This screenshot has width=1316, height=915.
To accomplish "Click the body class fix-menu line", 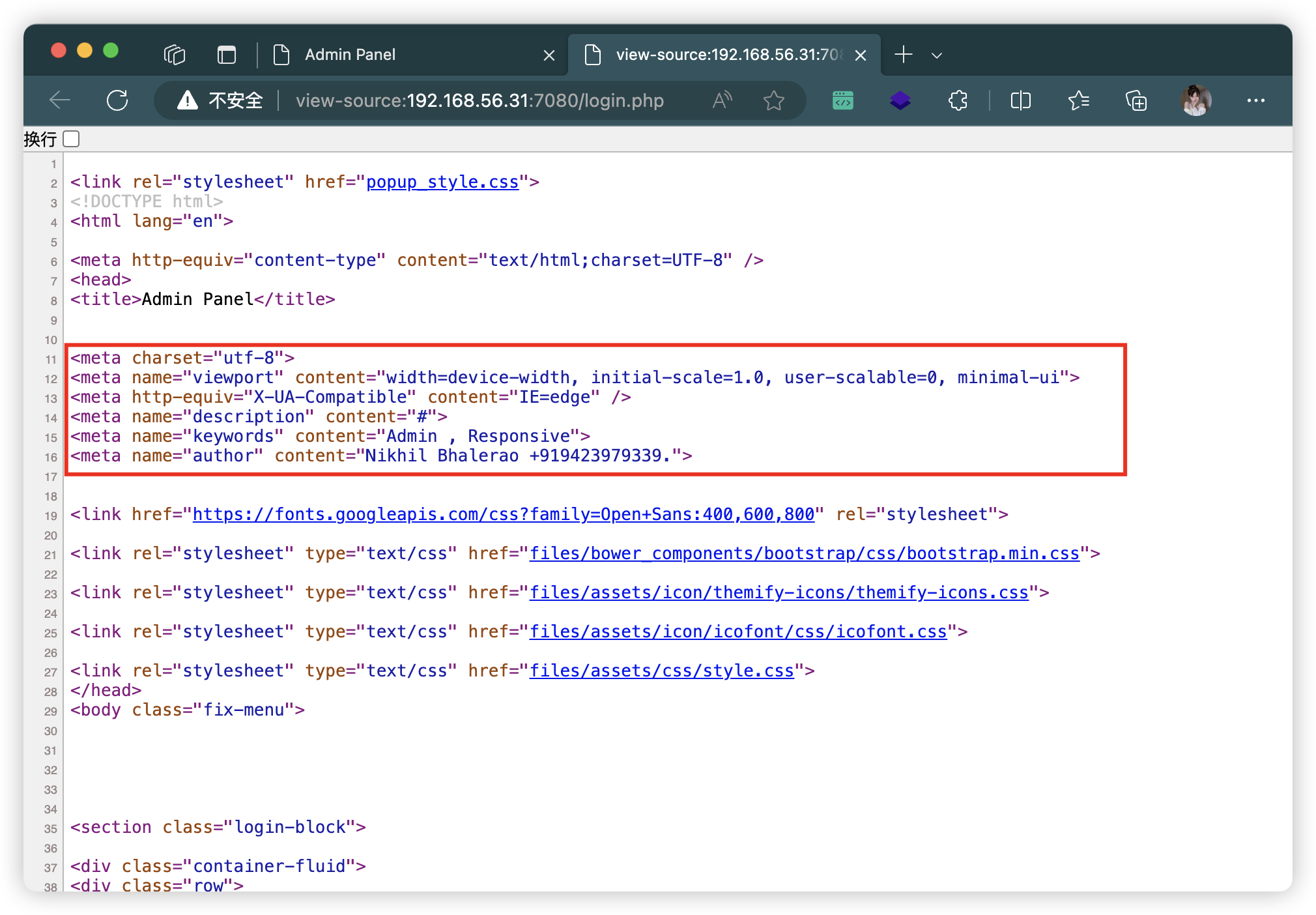I will (x=188, y=710).
